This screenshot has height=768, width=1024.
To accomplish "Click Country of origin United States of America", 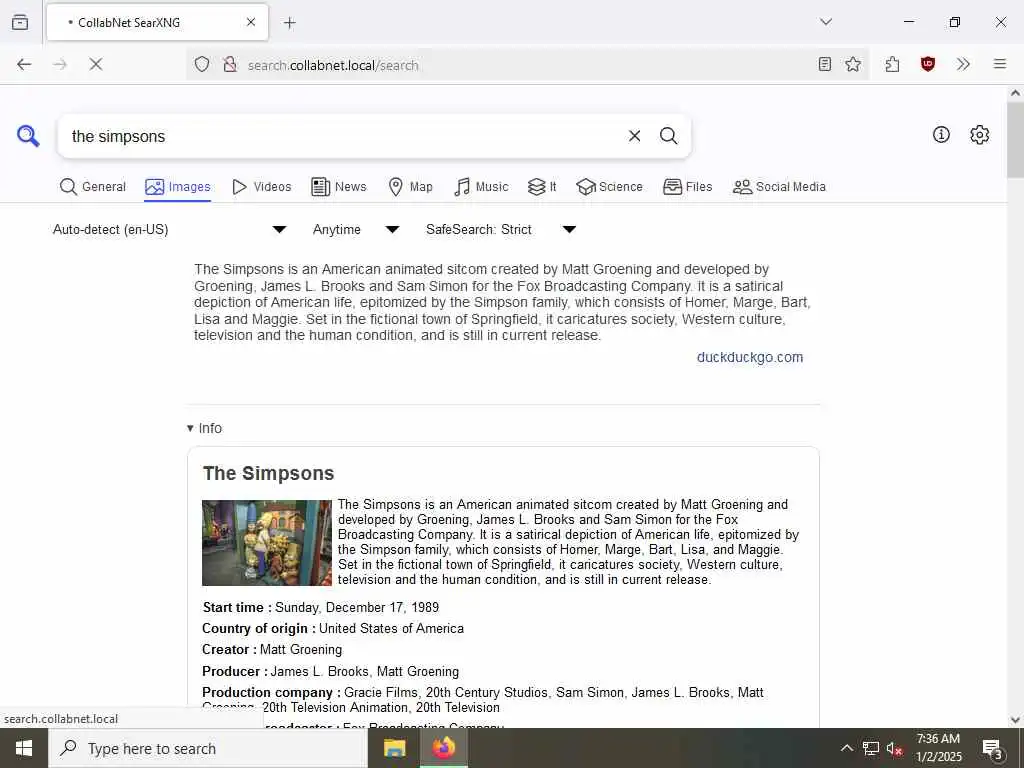I will point(333,628).
